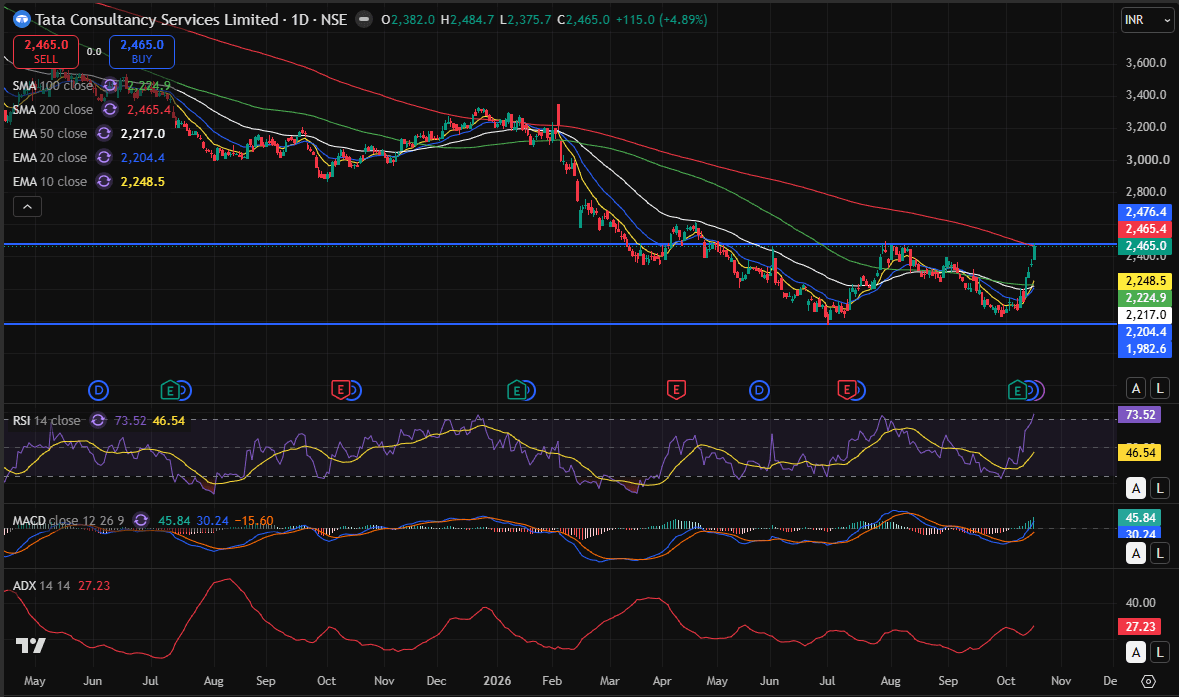This screenshot has height=697, width=1179.
Task: Open the red E earnings marker near Apr
Action: (x=676, y=390)
